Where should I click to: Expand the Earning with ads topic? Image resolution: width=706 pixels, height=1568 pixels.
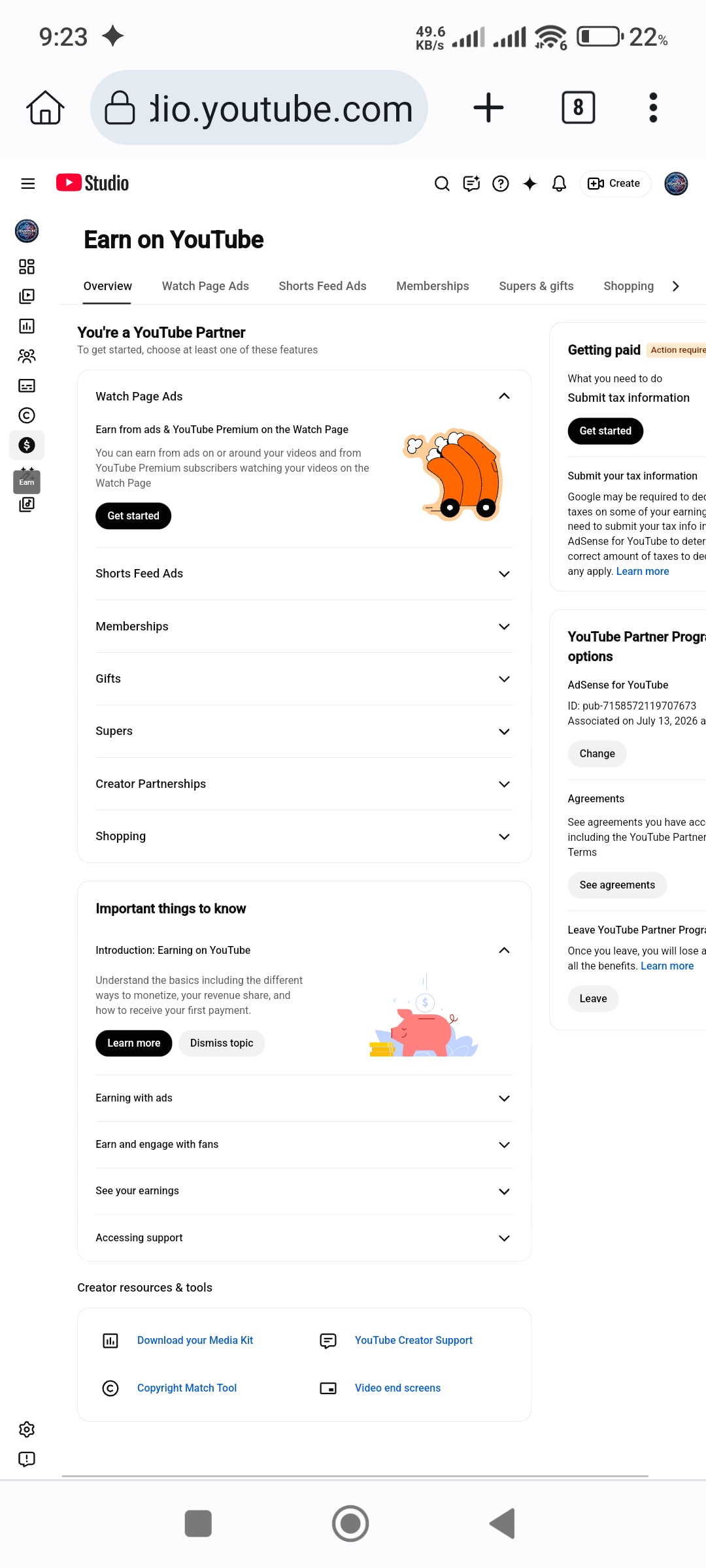[x=304, y=1098]
